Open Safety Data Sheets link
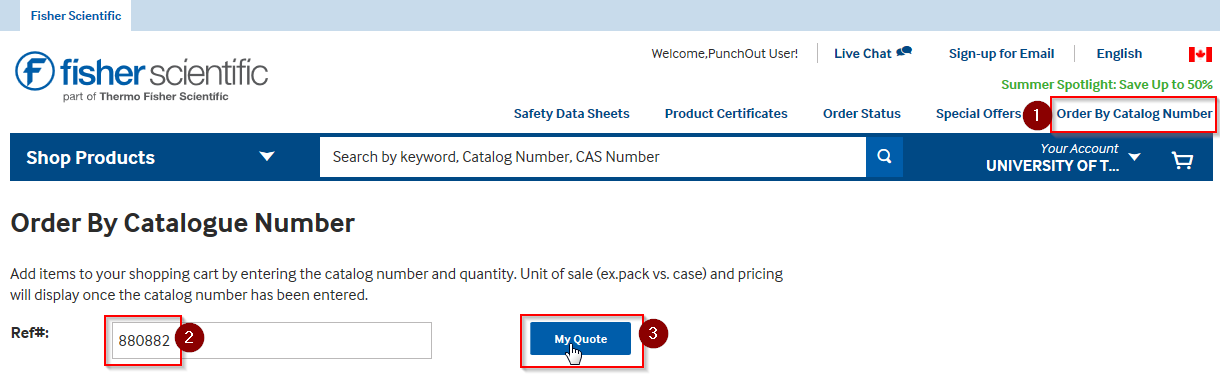The width and height of the screenshot is (1220, 382). coord(572,114)
